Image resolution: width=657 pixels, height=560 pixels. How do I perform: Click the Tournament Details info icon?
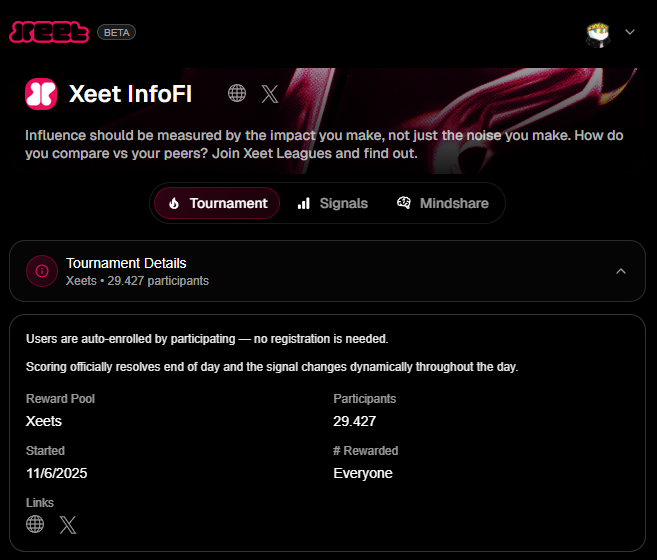pos(42,271)
